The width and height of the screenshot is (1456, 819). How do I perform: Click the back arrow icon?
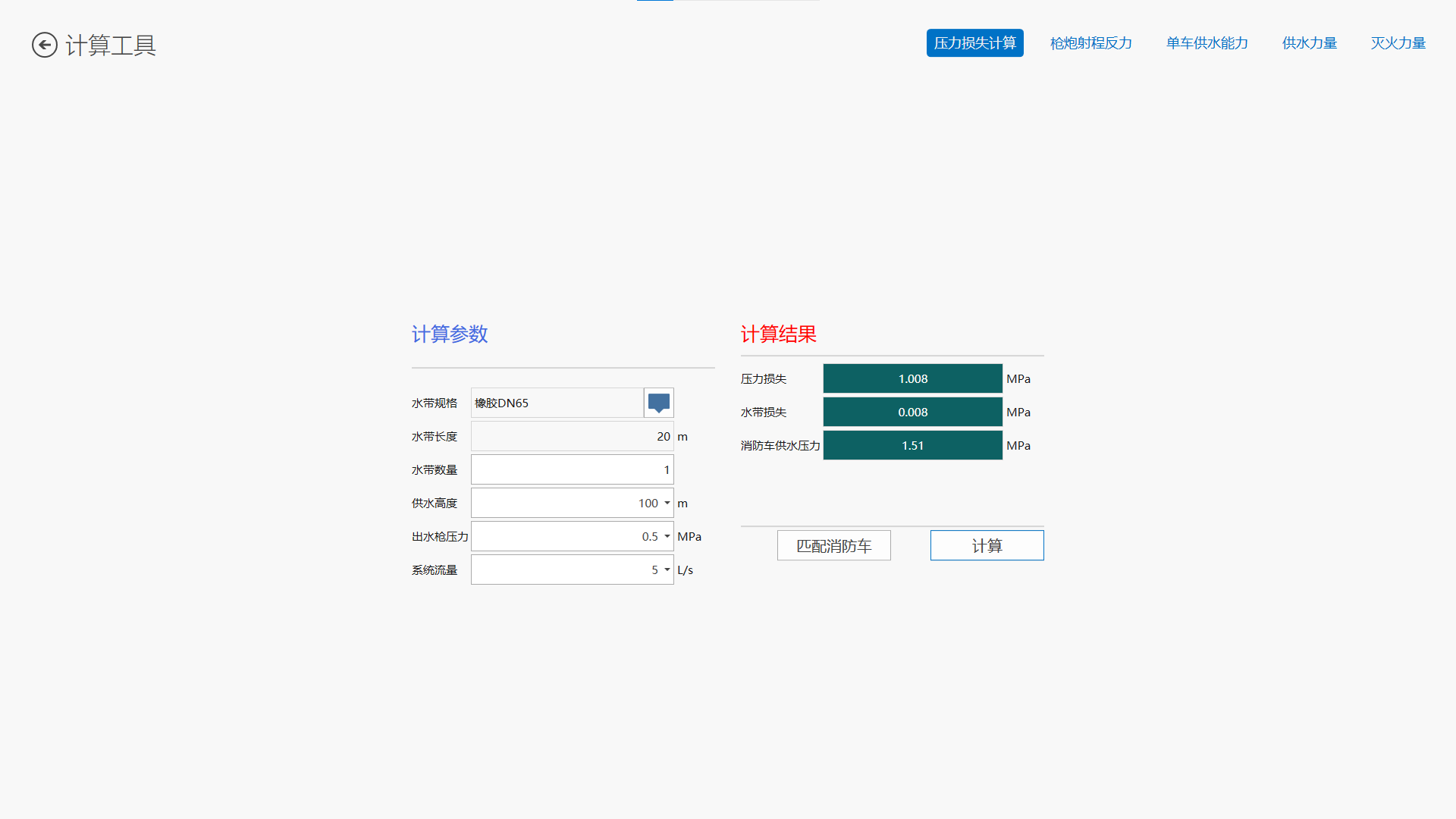45,45
